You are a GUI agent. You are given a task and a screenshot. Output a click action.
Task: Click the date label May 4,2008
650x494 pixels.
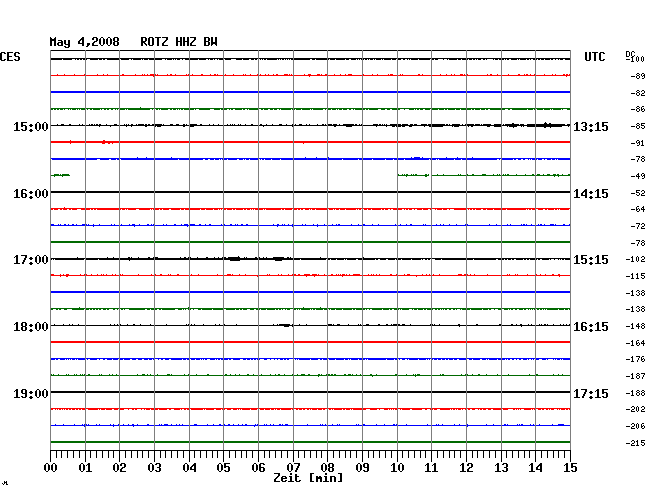[84, 42]
